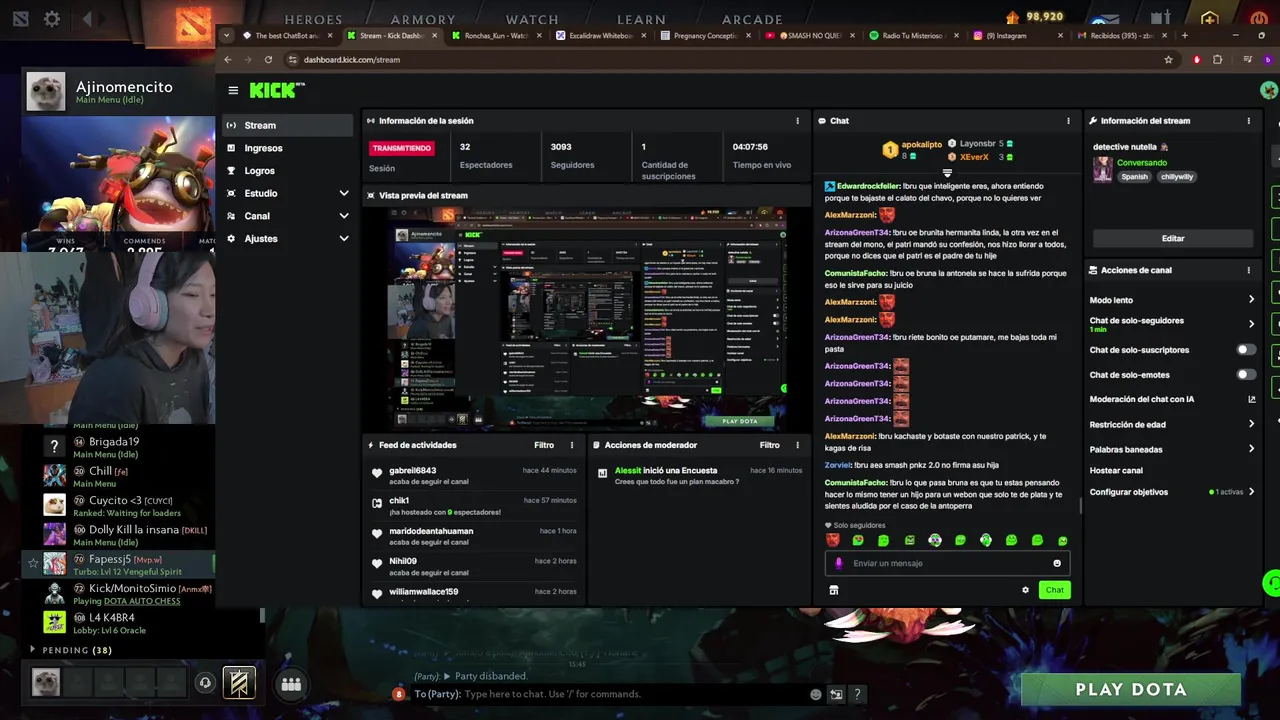Send message with green Chat button
The image size is (1280, 720).
1055,590
